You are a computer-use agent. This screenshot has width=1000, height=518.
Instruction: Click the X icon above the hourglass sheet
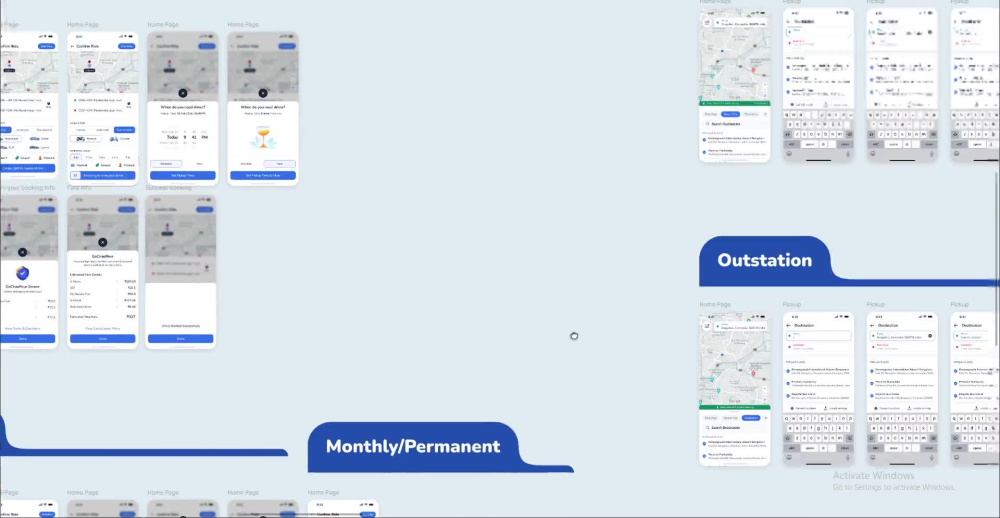click(263, 93)
